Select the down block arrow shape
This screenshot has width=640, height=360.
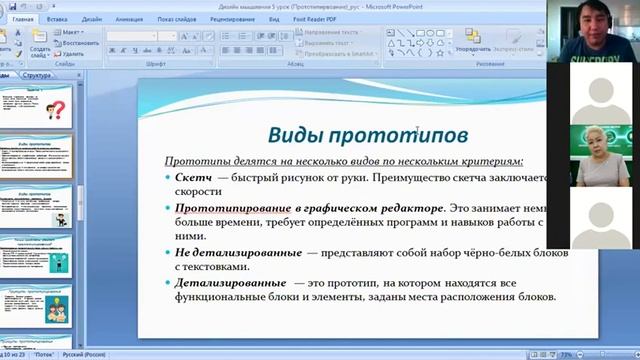click(x=430, y=43)
